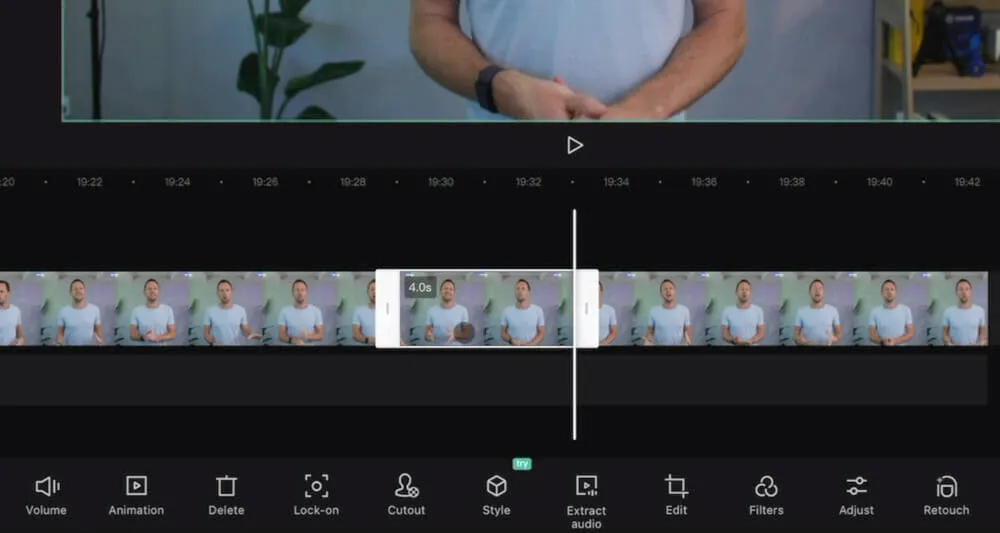The height and width of the screenshot is (533, 1000).
Task: Select the Style cube icon
Action: coord(496,487)
